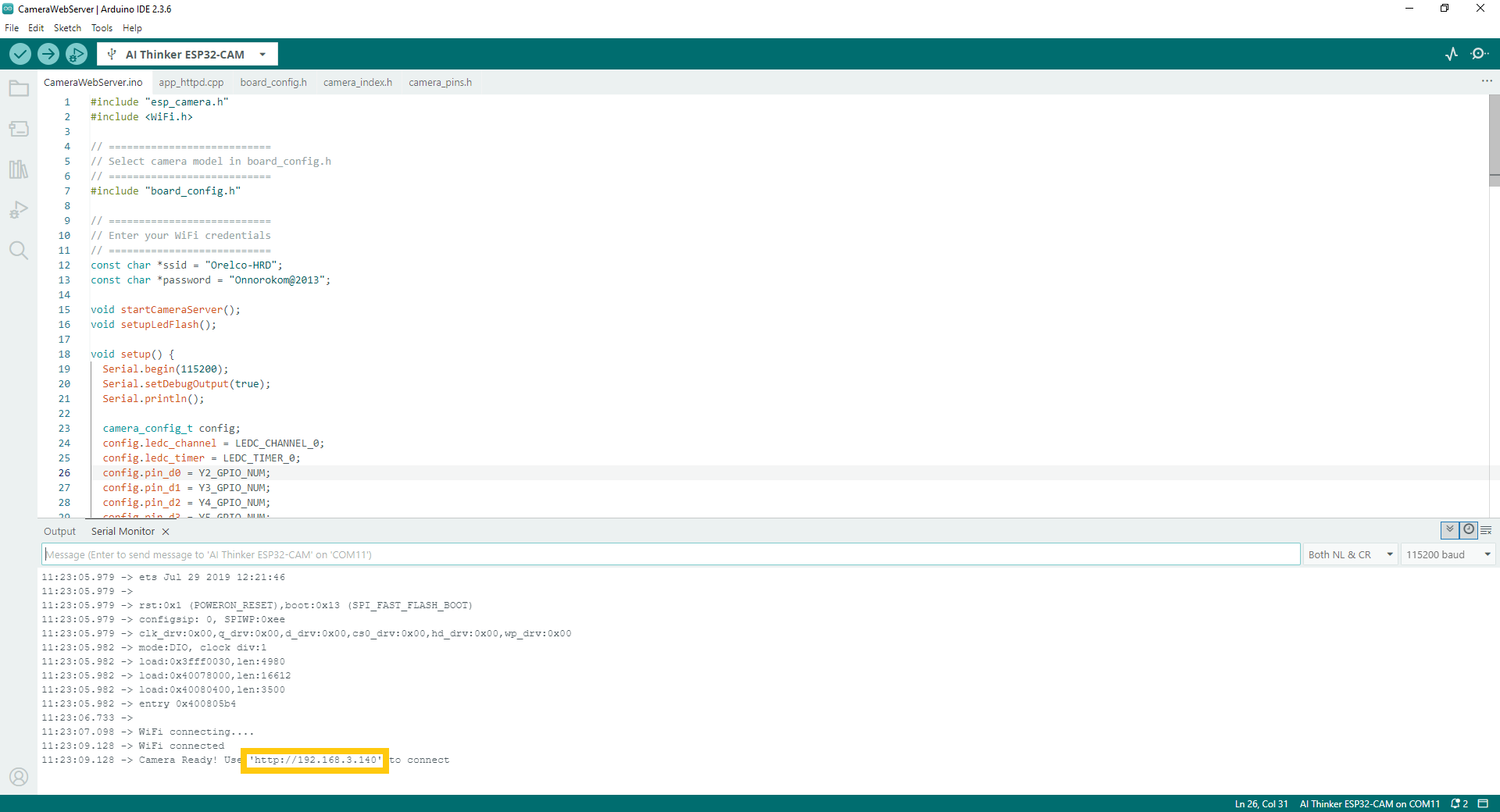
Task: Close the Serial Monitor tab
Action: tap(166, 532)
